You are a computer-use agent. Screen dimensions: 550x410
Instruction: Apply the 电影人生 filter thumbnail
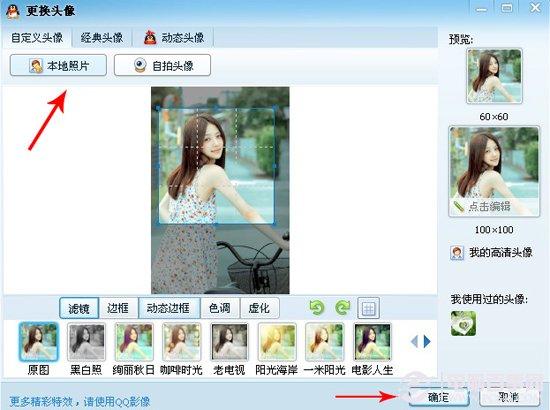(372, 342)
